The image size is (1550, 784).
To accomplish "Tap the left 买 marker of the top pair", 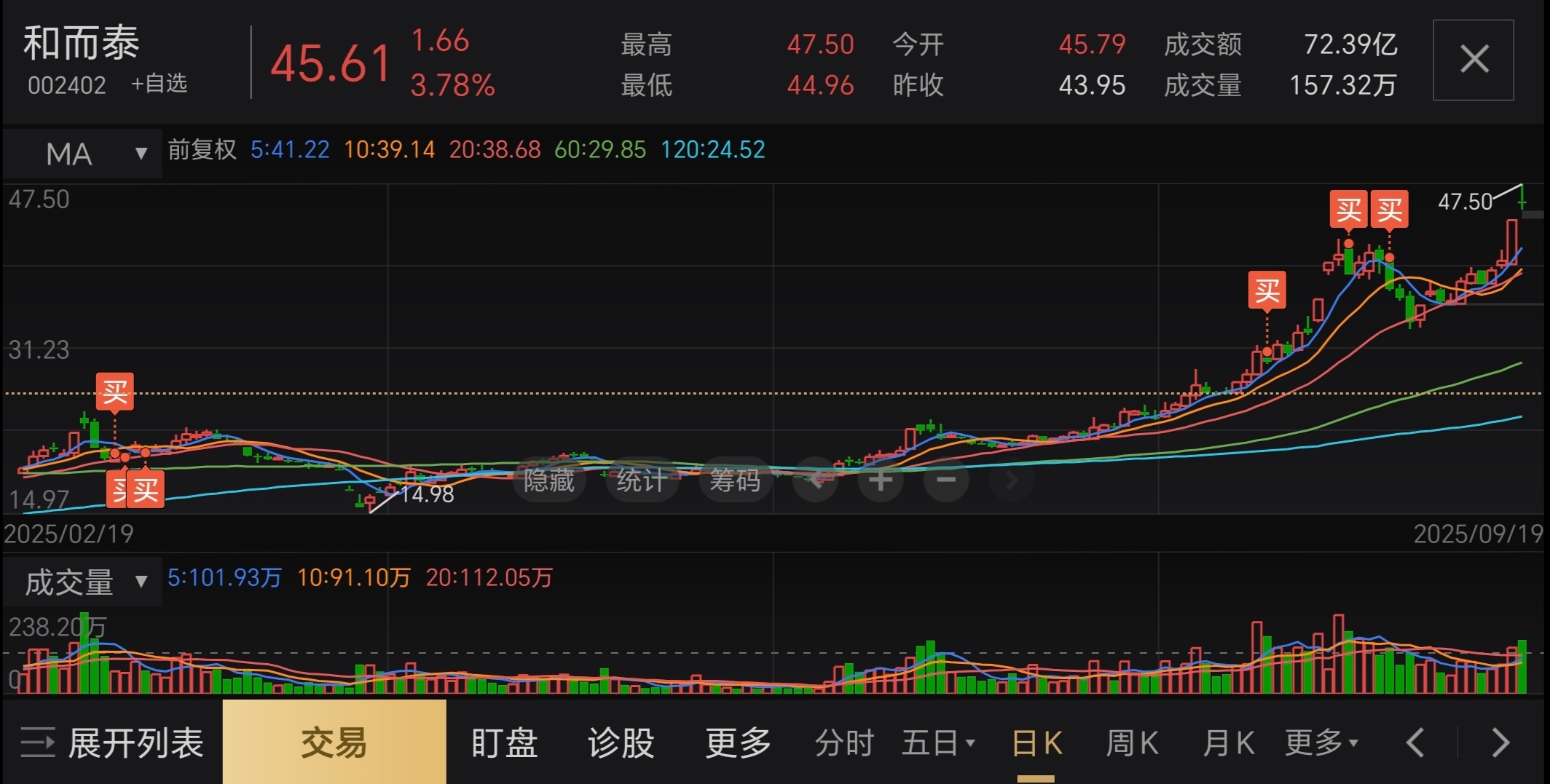I will (x=1348, y=210).
